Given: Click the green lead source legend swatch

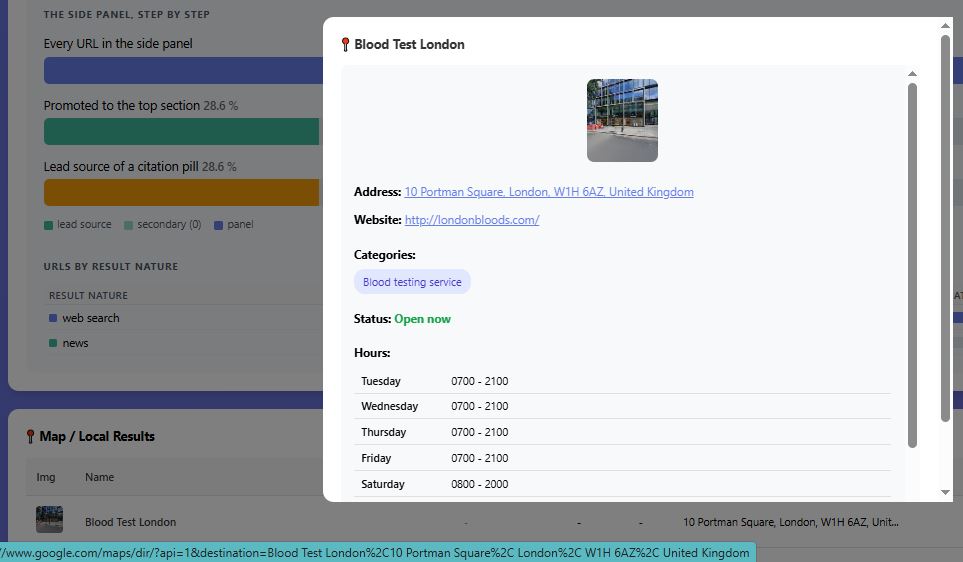Looking at the screenshot, I should coord(49,225).
